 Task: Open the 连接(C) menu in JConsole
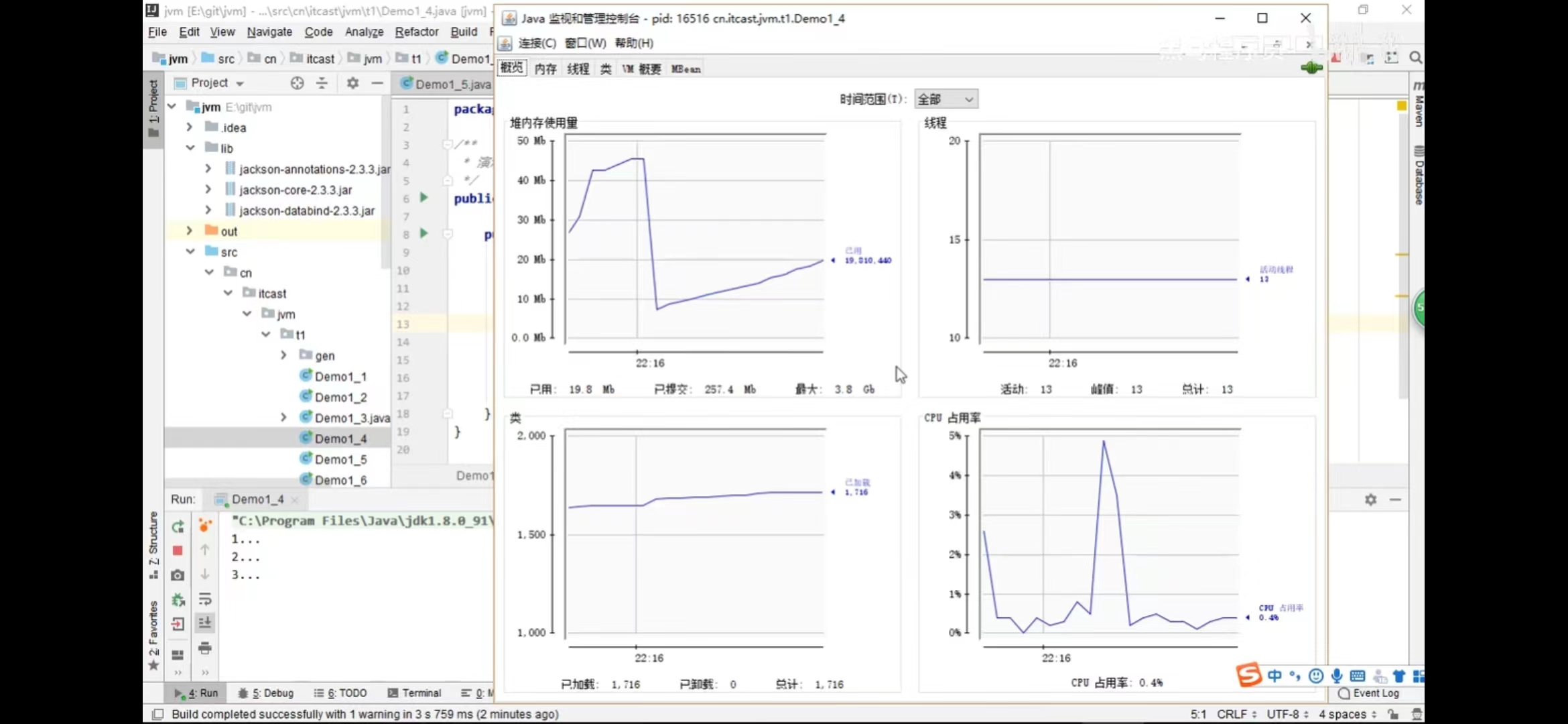tap(537, 43)
